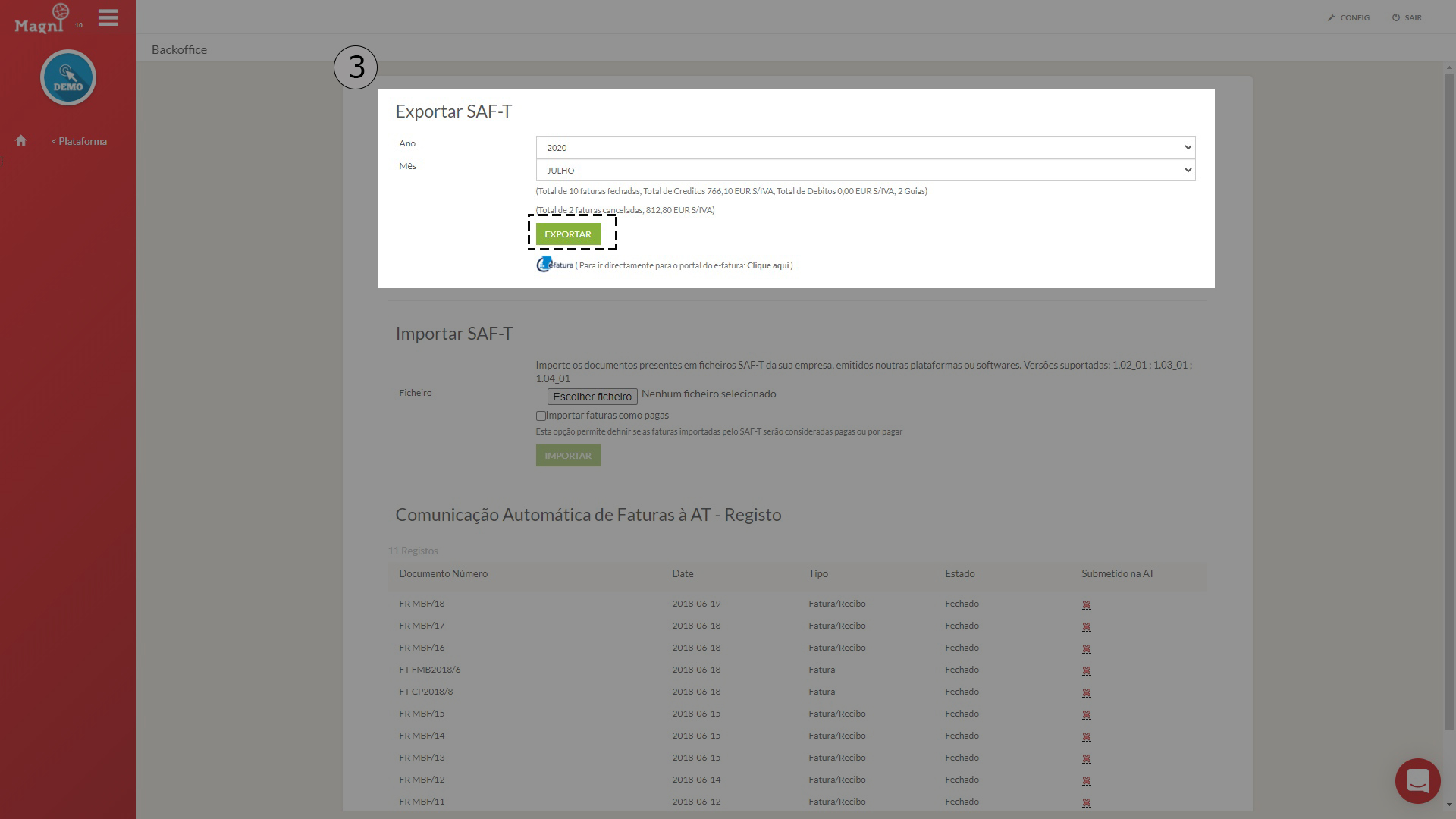Click the DEMO round avatar icon

point(68,77)
